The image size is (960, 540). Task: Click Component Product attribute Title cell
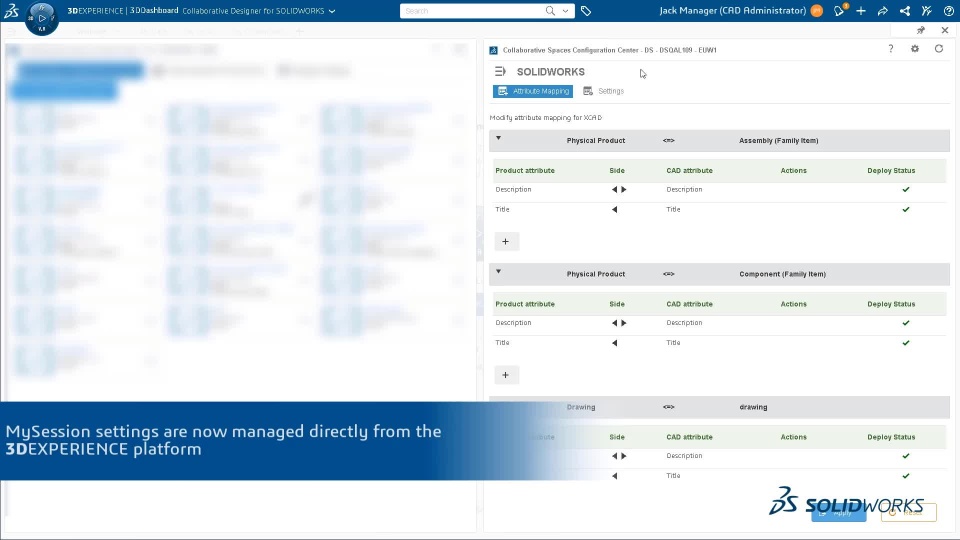point(502,343)
